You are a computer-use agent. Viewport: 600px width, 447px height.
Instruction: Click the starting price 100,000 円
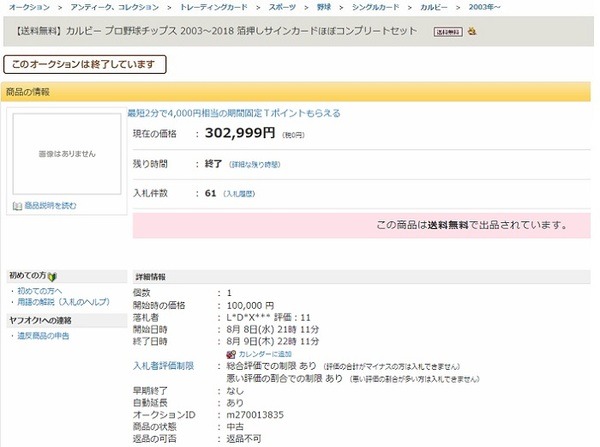point(250,306)
